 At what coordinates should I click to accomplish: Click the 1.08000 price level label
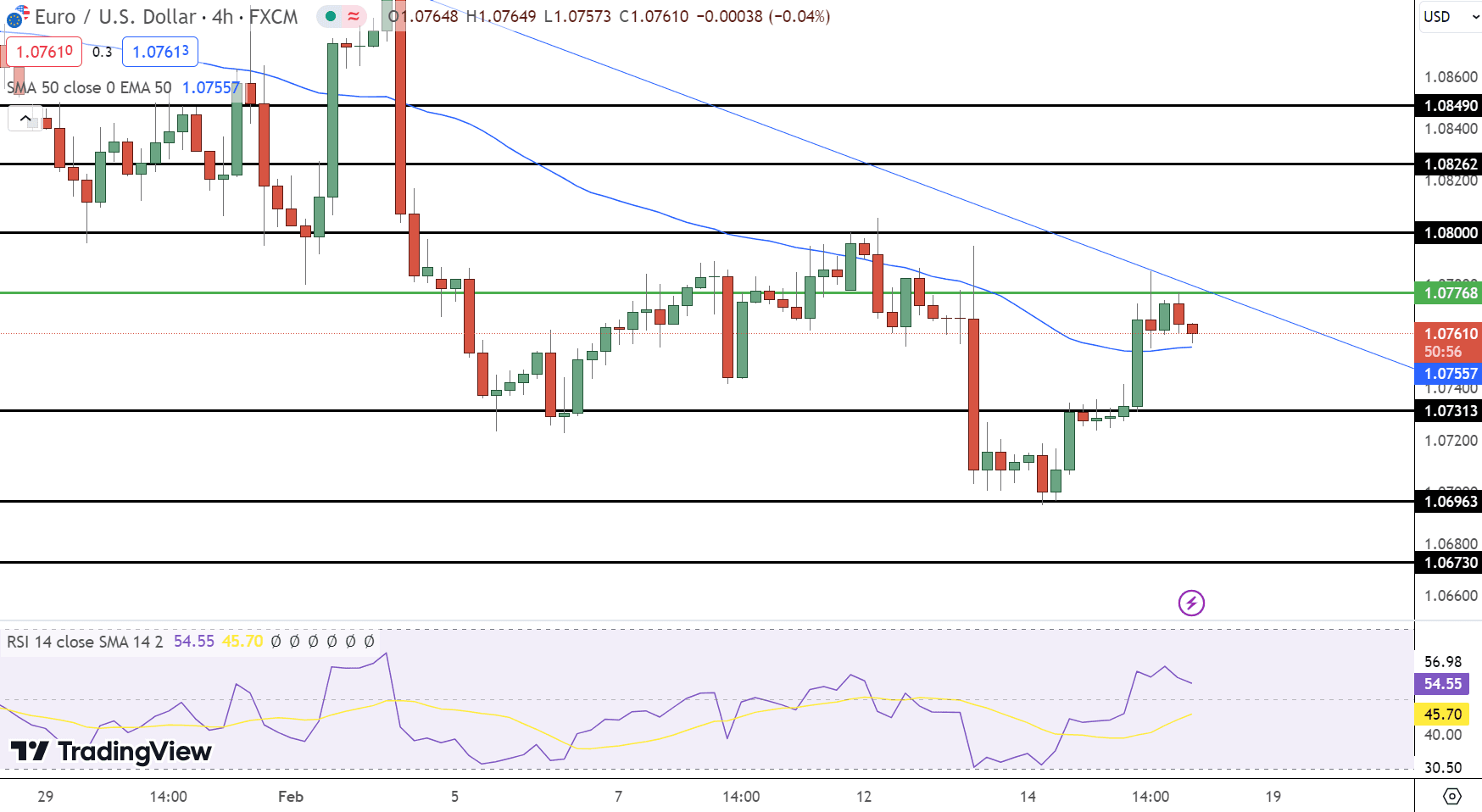click(1449, 233)
